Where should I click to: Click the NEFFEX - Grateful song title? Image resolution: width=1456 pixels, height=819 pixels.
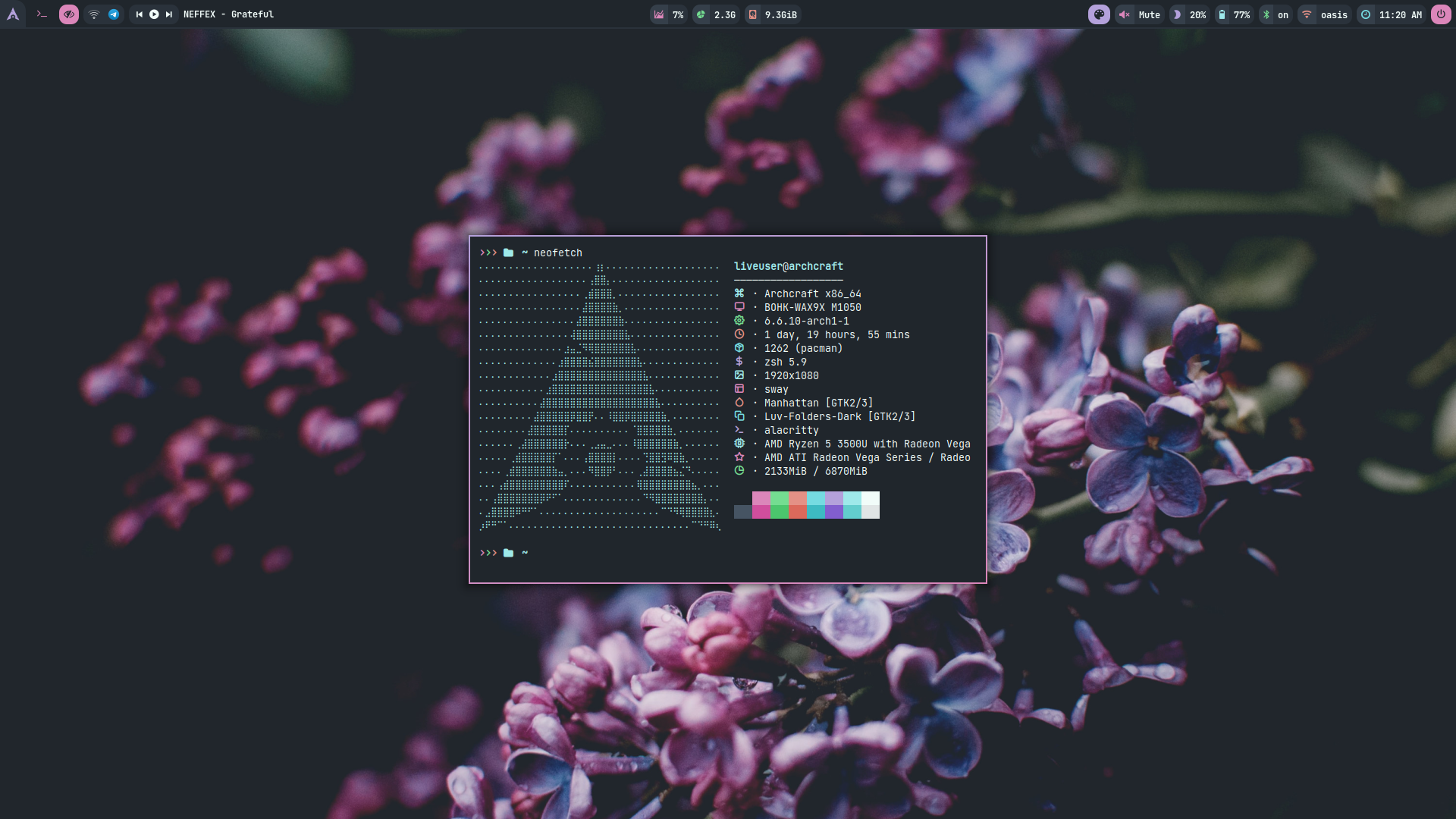[228, 14]
